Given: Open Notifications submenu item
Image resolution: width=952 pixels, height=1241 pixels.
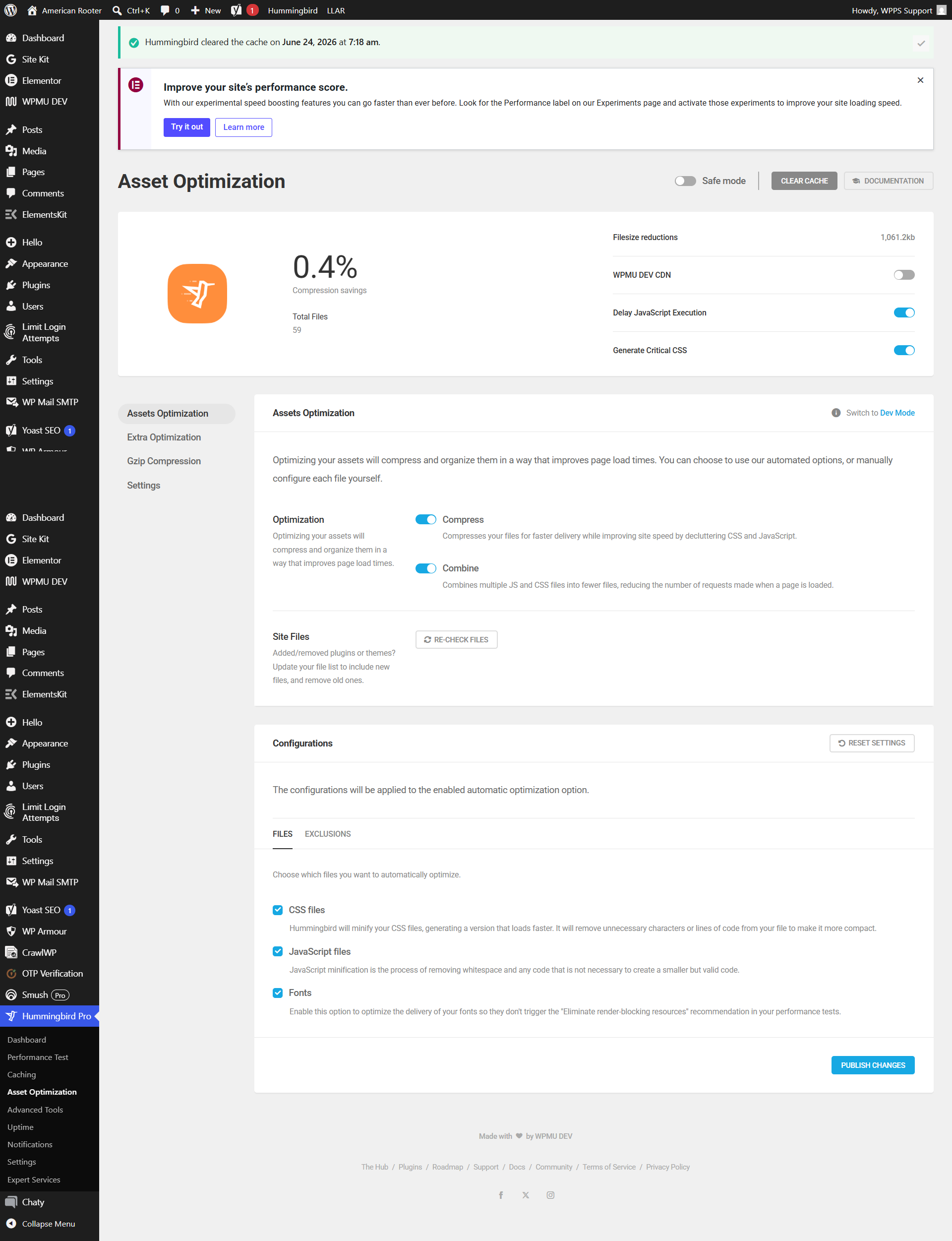Looking at the screenshot, I should point(29,1145).
